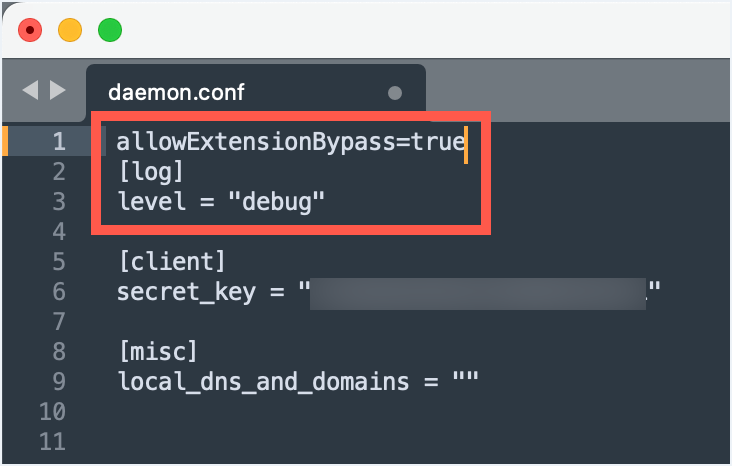Click the unsaved dot on daemon.conf tab
Image resolution: width=732 pixels, height=466 pixels.
tap(395, 93)
